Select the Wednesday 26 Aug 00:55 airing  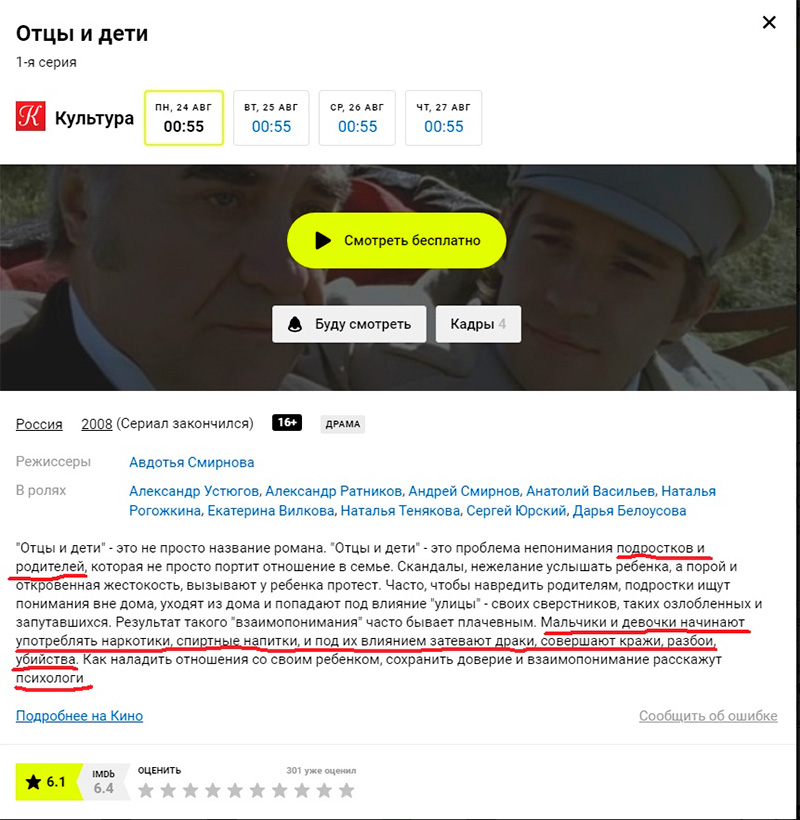point(357,118)
